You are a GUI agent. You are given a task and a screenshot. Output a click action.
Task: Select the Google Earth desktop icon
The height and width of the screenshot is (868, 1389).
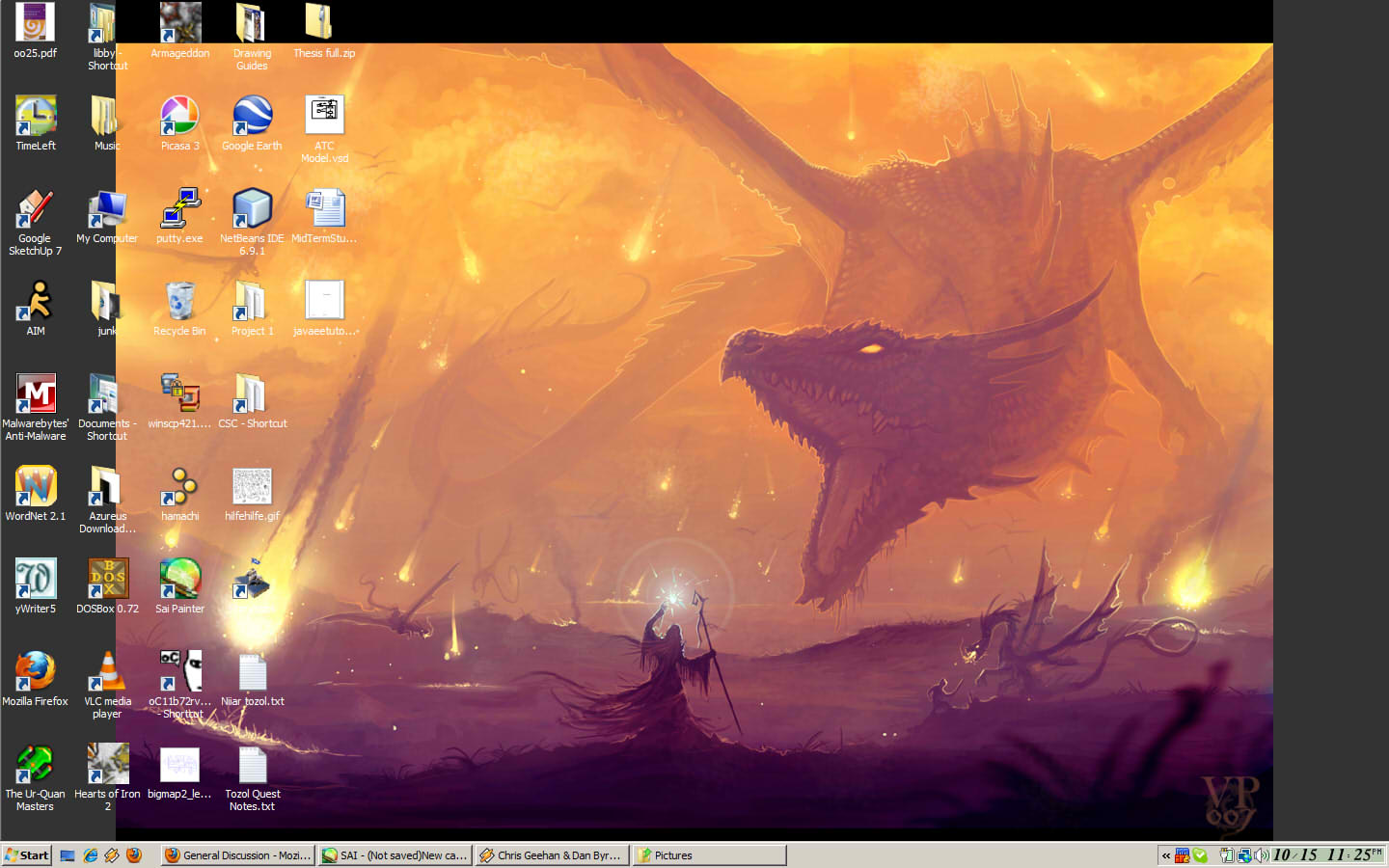click(x=252, y=117)
